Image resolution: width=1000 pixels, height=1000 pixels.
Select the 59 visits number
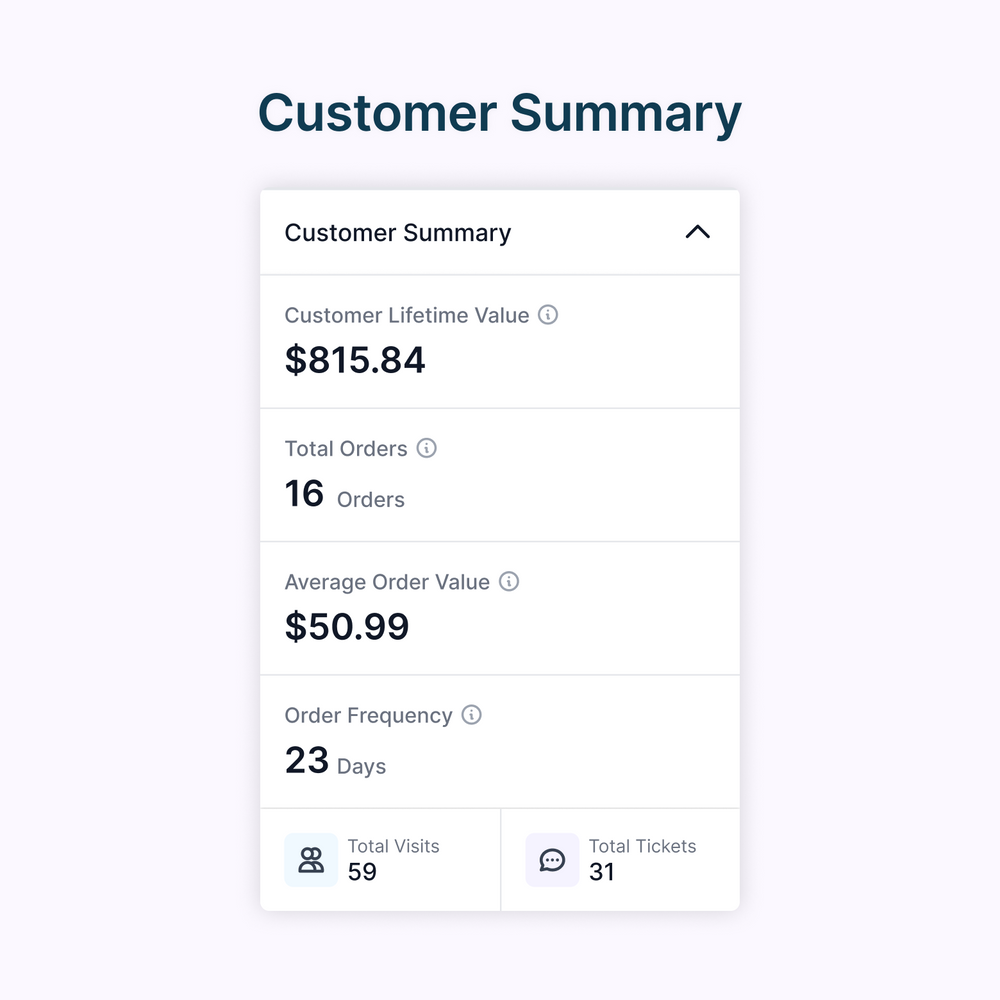362,872
